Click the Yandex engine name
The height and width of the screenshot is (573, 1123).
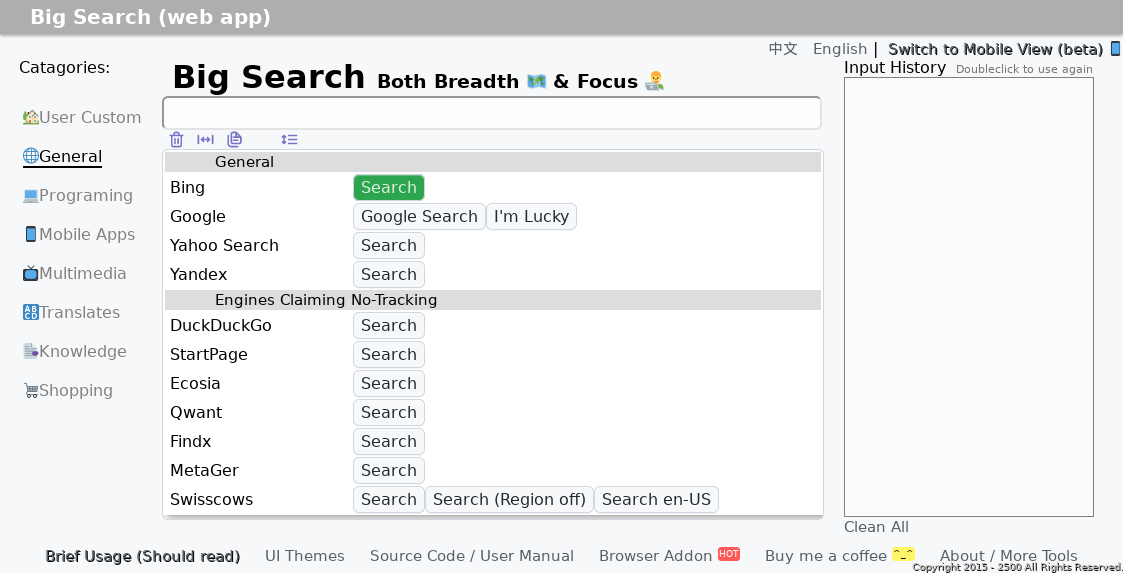198,274
